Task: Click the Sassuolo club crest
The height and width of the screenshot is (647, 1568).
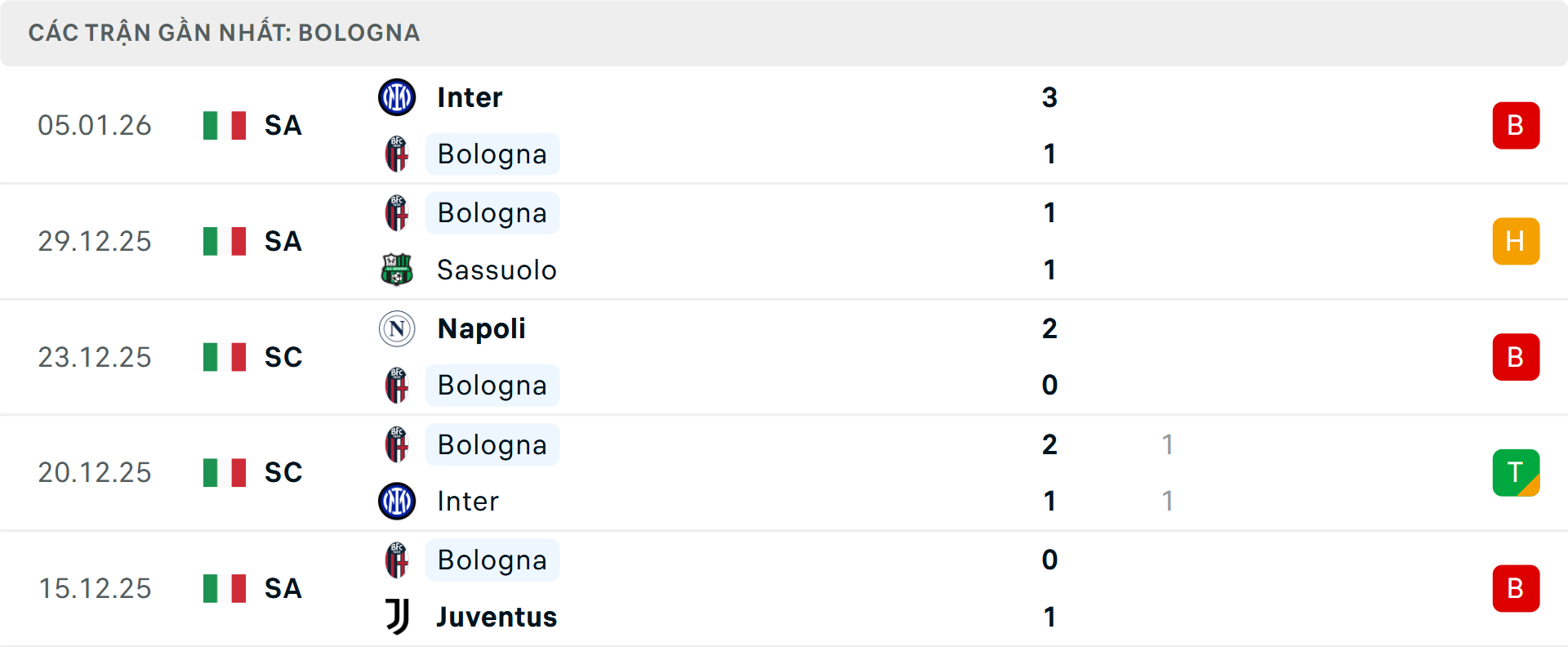Action: coord(397,270)
